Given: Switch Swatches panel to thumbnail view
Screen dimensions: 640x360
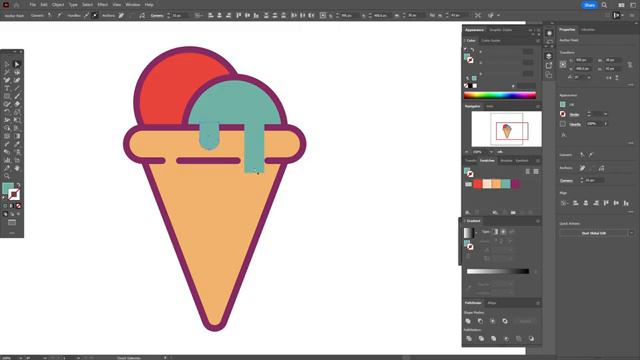Looking at the screenshot, I should (536, 171).
